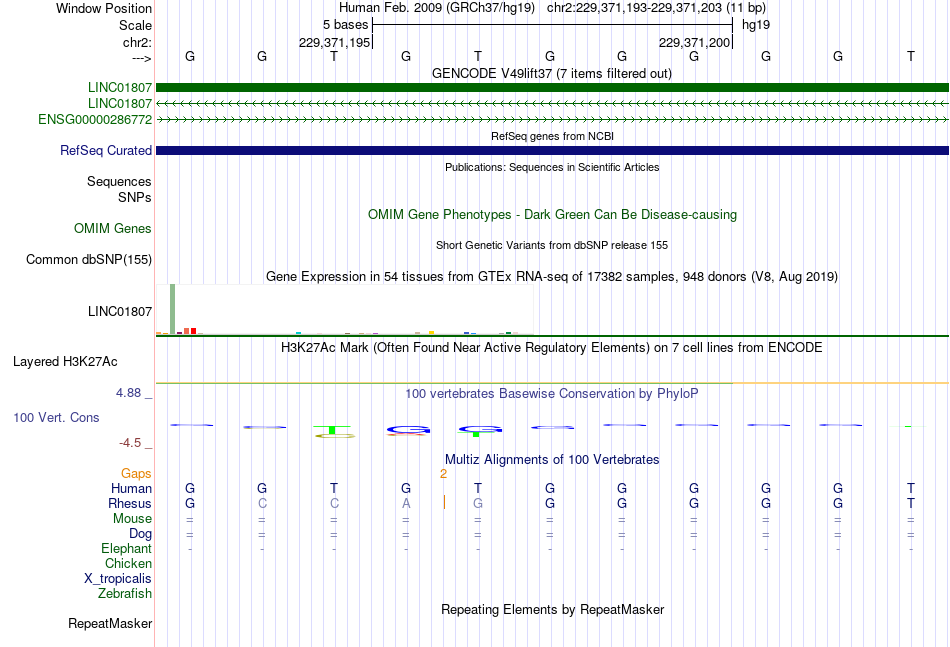Click the Scale label
The width and height of the screenshot is (950, 647).
pos(135,25)
